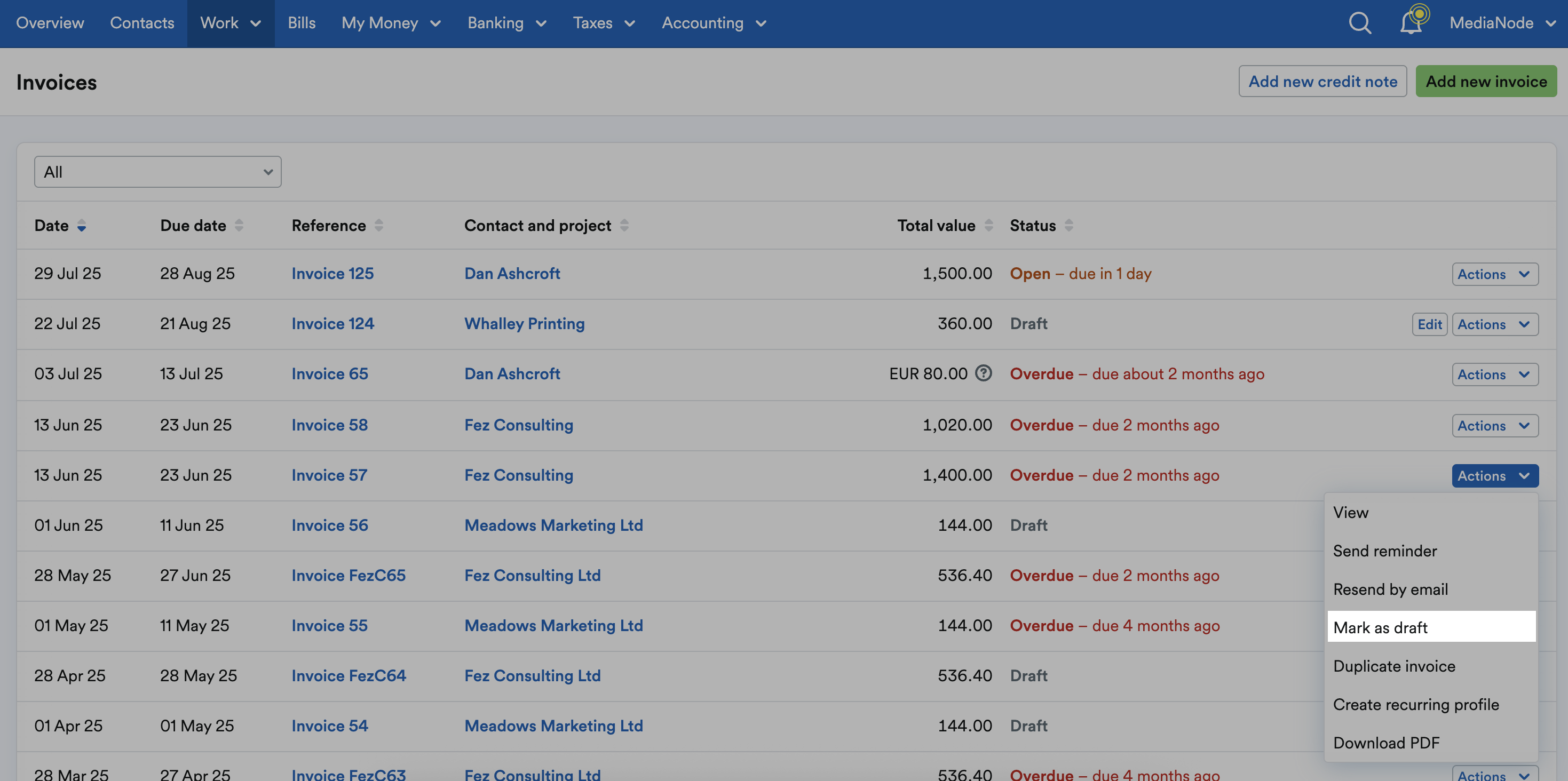Open Invoice FezC65 link
Screen dimensions: 1568x781
[x=348, y=576]
